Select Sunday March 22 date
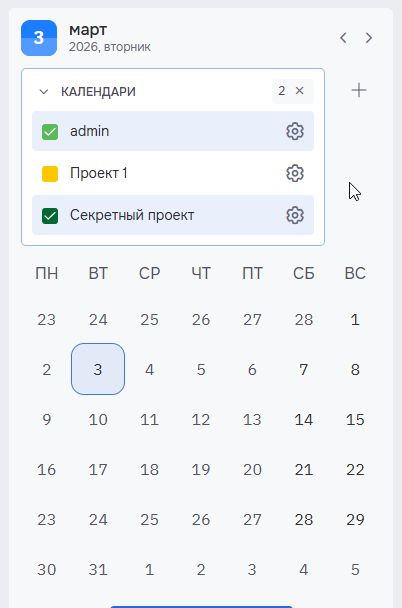Image resolution: width=402 pixels, height=608 pixels. (x=355, y=470)
